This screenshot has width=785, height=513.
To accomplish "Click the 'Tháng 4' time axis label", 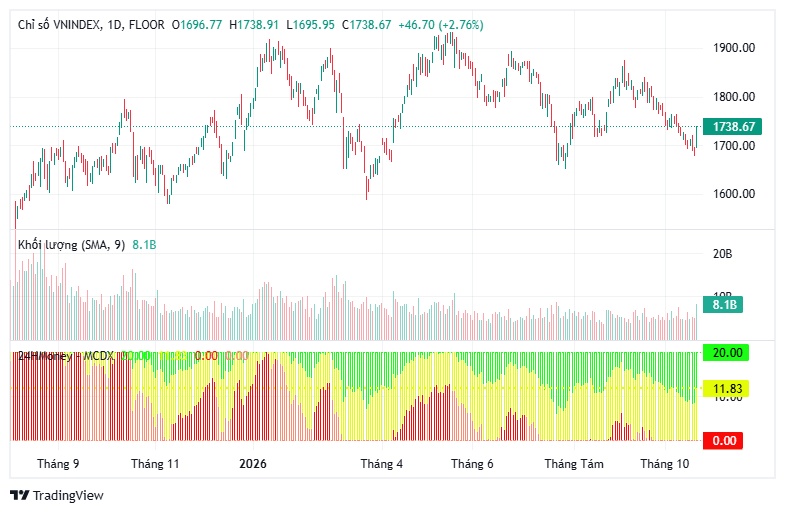I will pos(381,464).
